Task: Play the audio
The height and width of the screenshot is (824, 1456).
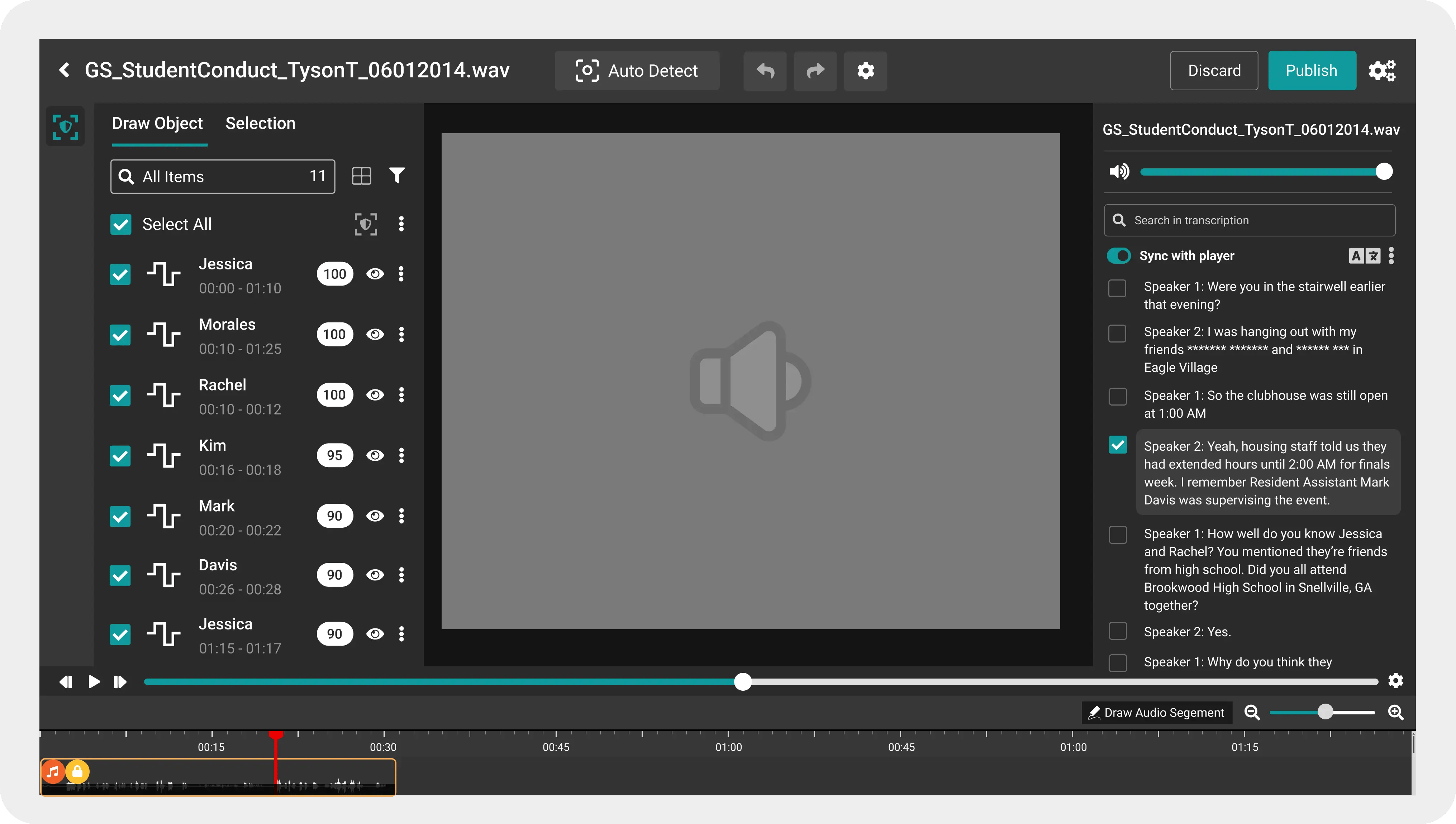Action: (94, 682)
